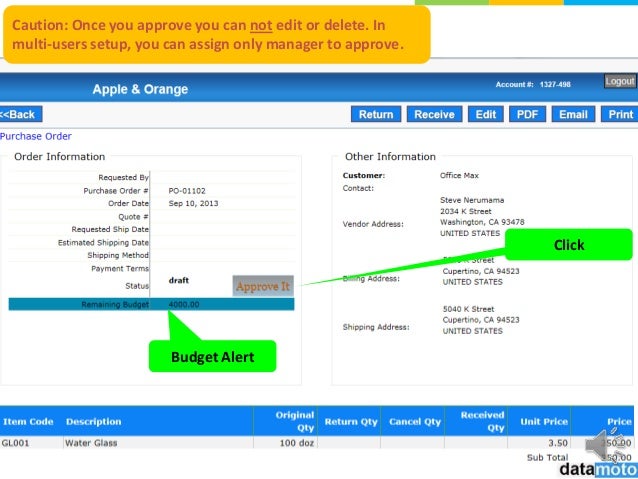Edit this purchase order
The image size is (638, 479).
tap(486, 114)
